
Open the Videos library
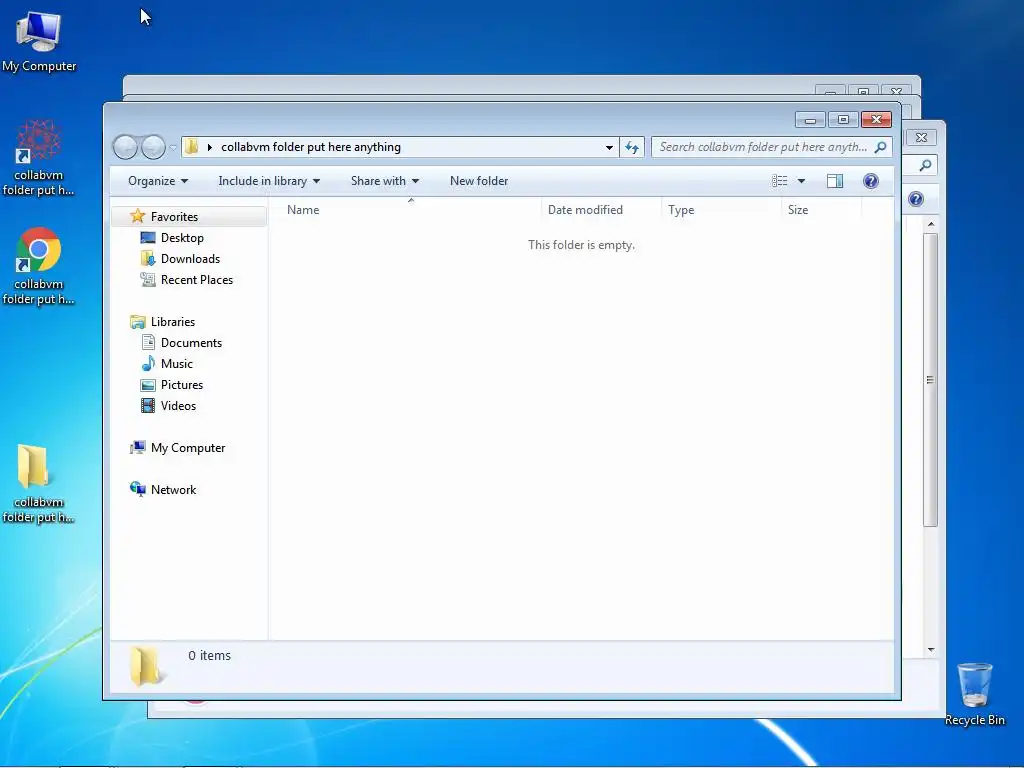(178, 406)
